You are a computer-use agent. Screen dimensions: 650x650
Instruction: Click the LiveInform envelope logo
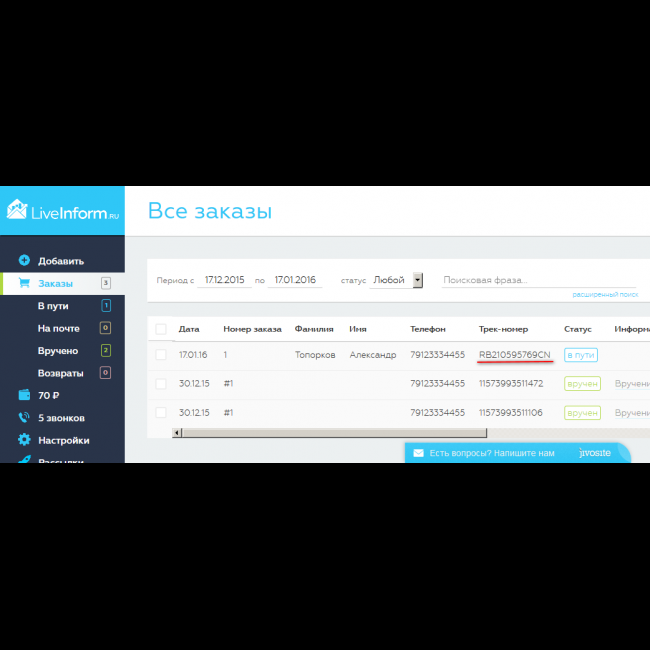17,210
